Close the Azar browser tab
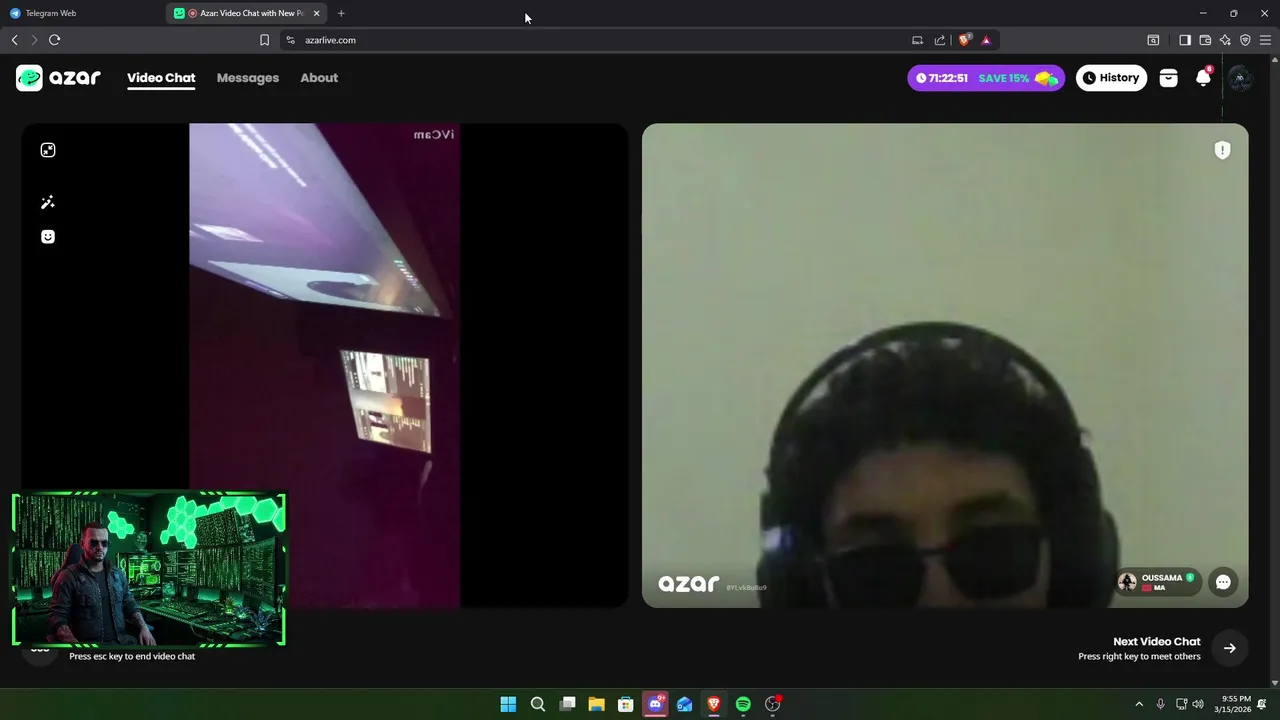Screen dimensions: 1280x720 coord(316,13)
